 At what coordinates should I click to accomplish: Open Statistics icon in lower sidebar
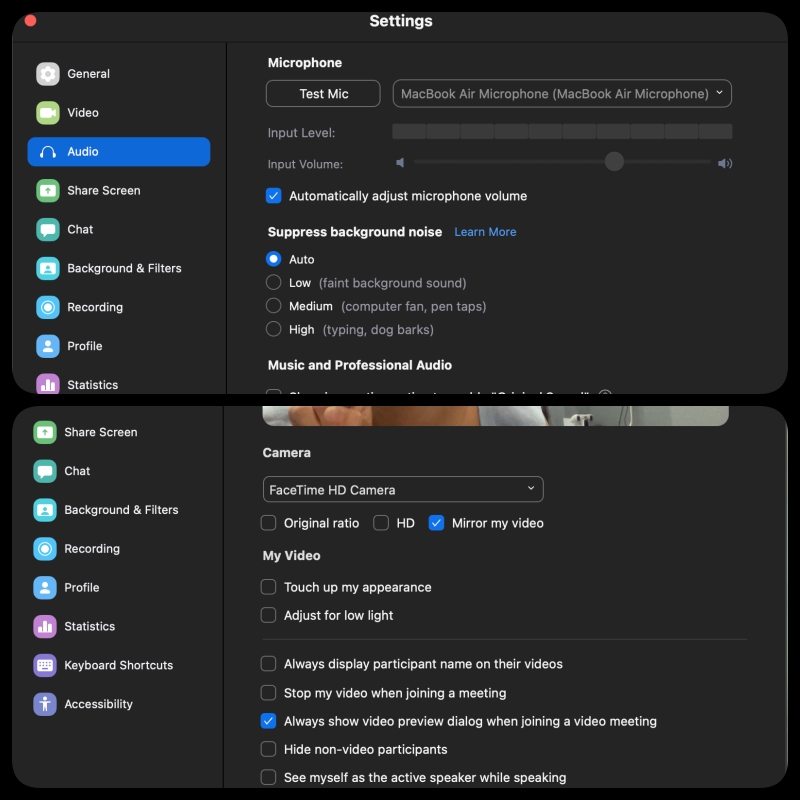click(45, 627)
